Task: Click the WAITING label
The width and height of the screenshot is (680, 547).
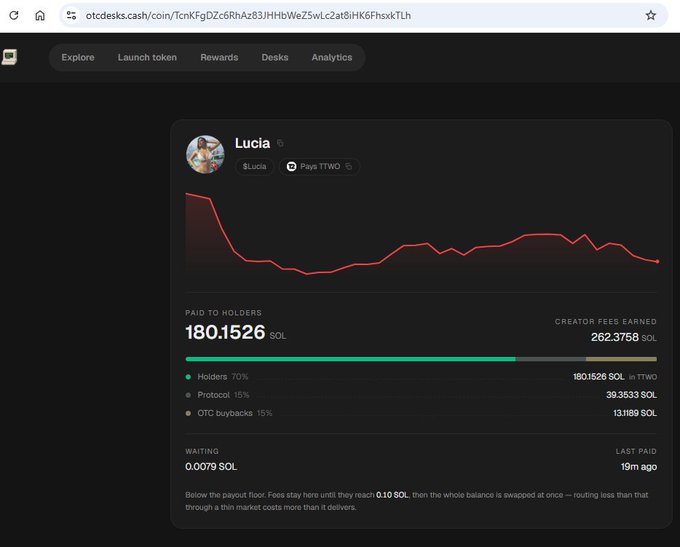Action: (202, 451)
